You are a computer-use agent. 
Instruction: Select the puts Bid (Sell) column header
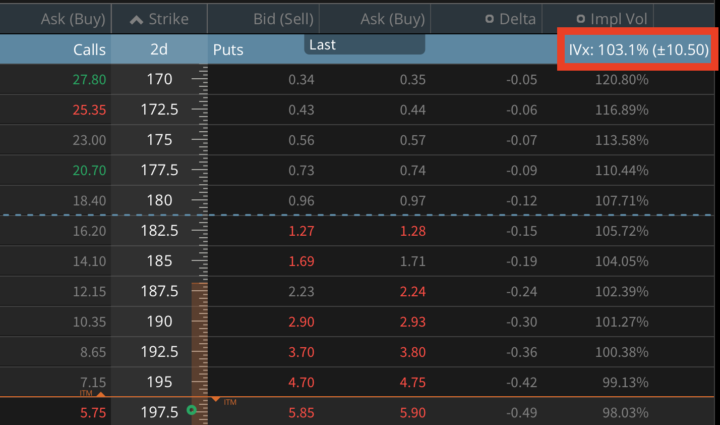point(283,19)
